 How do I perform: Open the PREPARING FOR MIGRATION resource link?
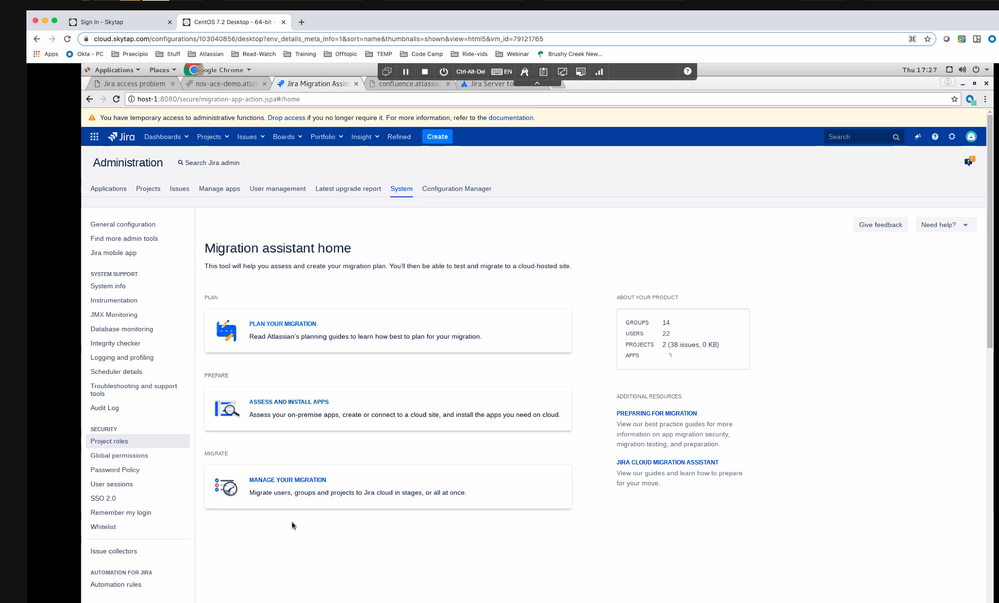tap(656, 413)
